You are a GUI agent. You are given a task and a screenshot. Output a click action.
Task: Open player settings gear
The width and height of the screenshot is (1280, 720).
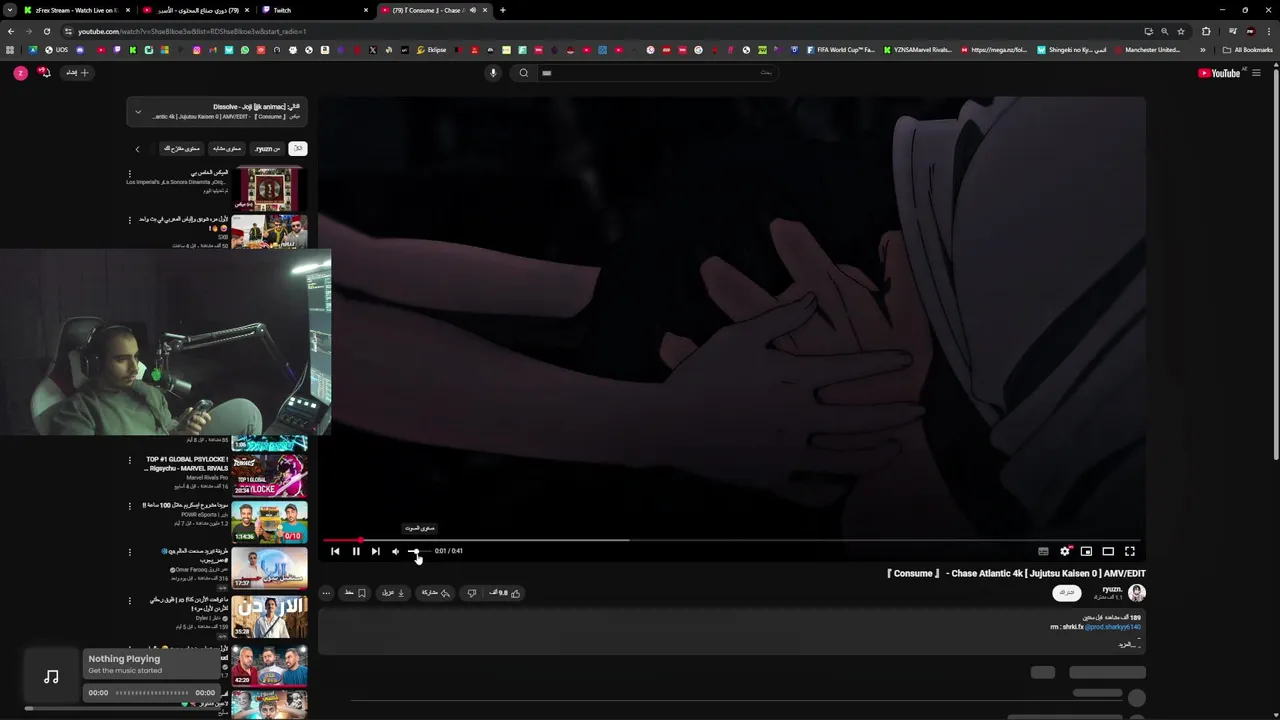tap(1065, 551)
